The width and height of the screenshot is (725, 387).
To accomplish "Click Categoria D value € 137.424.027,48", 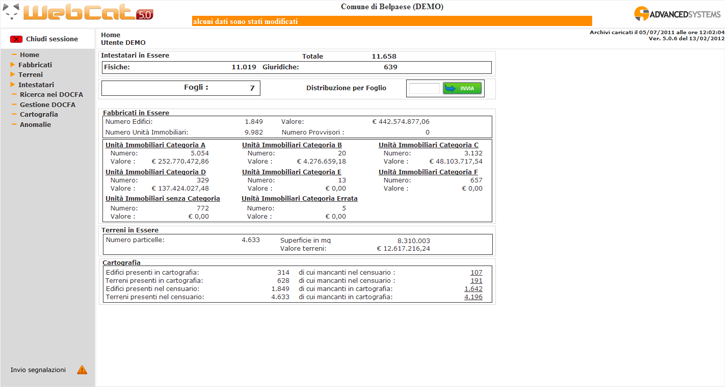I will [180, 188].
